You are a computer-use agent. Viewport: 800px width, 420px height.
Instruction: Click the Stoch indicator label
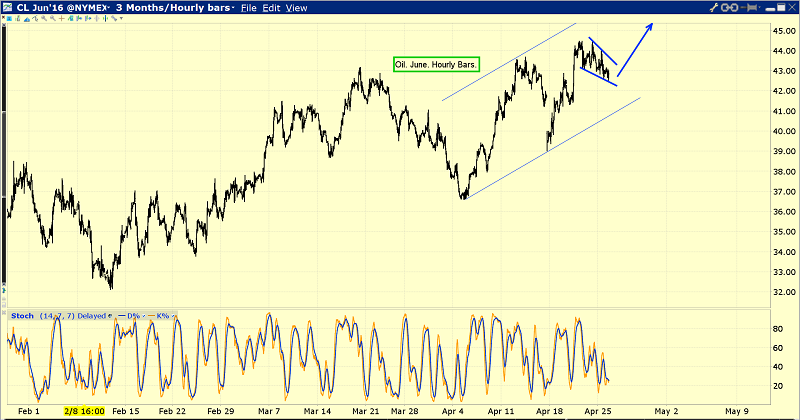(22, 316)
